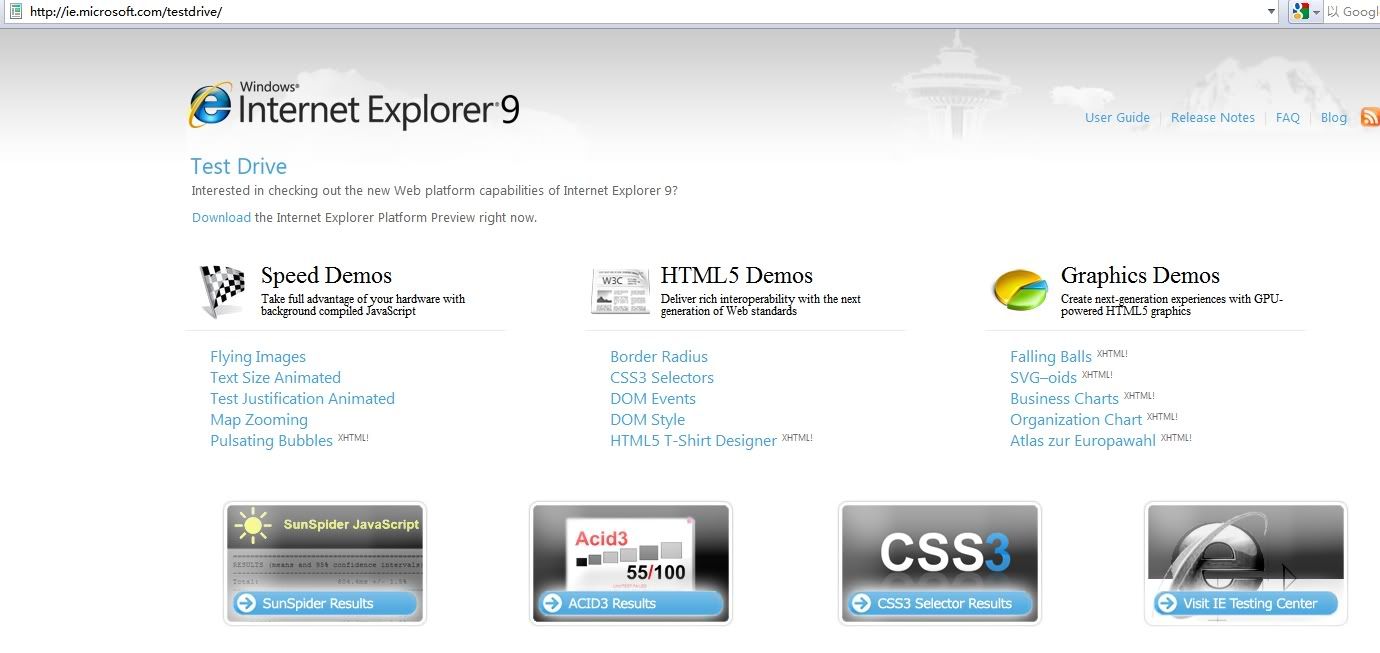Launch Test Justification Animated demo
The width and height of the screenshot is (1380, 653).
coord(302,399)
